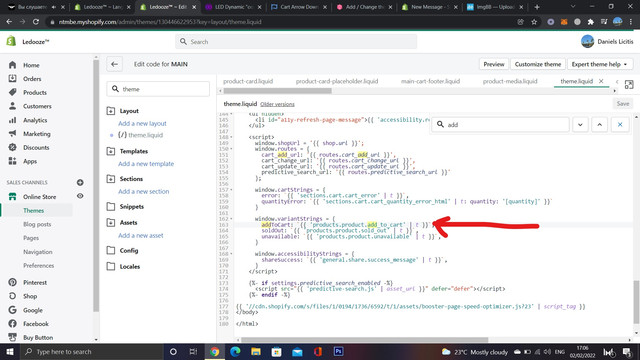Open the Buy Button channel
This screenshot has width=640, height=360.
38,338
